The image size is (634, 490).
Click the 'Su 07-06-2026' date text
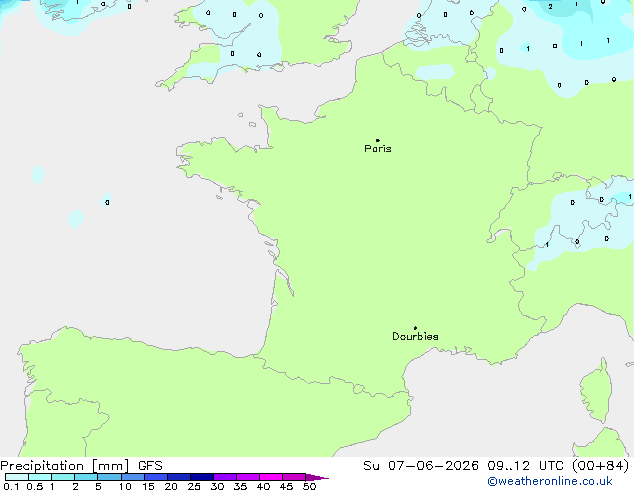point(421,466)
